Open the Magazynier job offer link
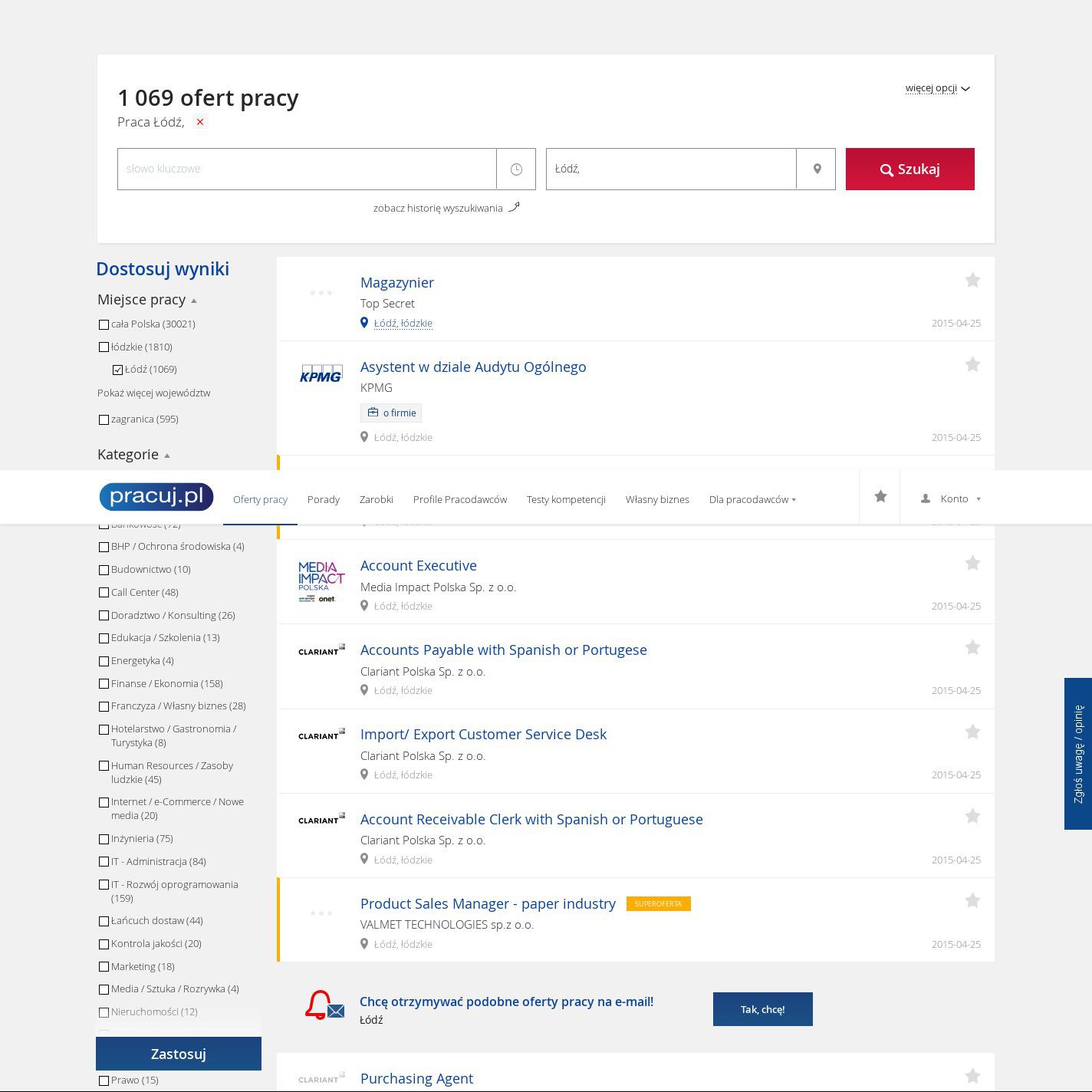This screenshot has height=1092, width=1092. pos(397,282)
